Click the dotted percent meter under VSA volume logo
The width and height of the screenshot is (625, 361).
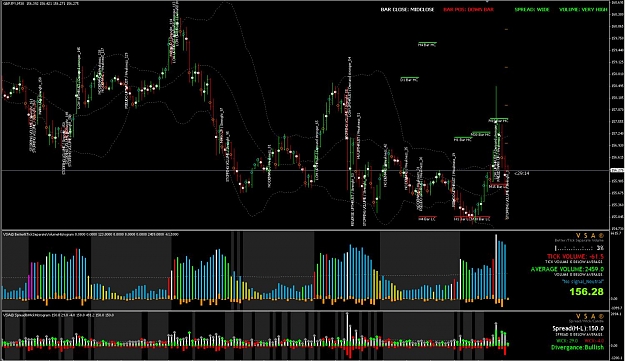coord(579,248)
